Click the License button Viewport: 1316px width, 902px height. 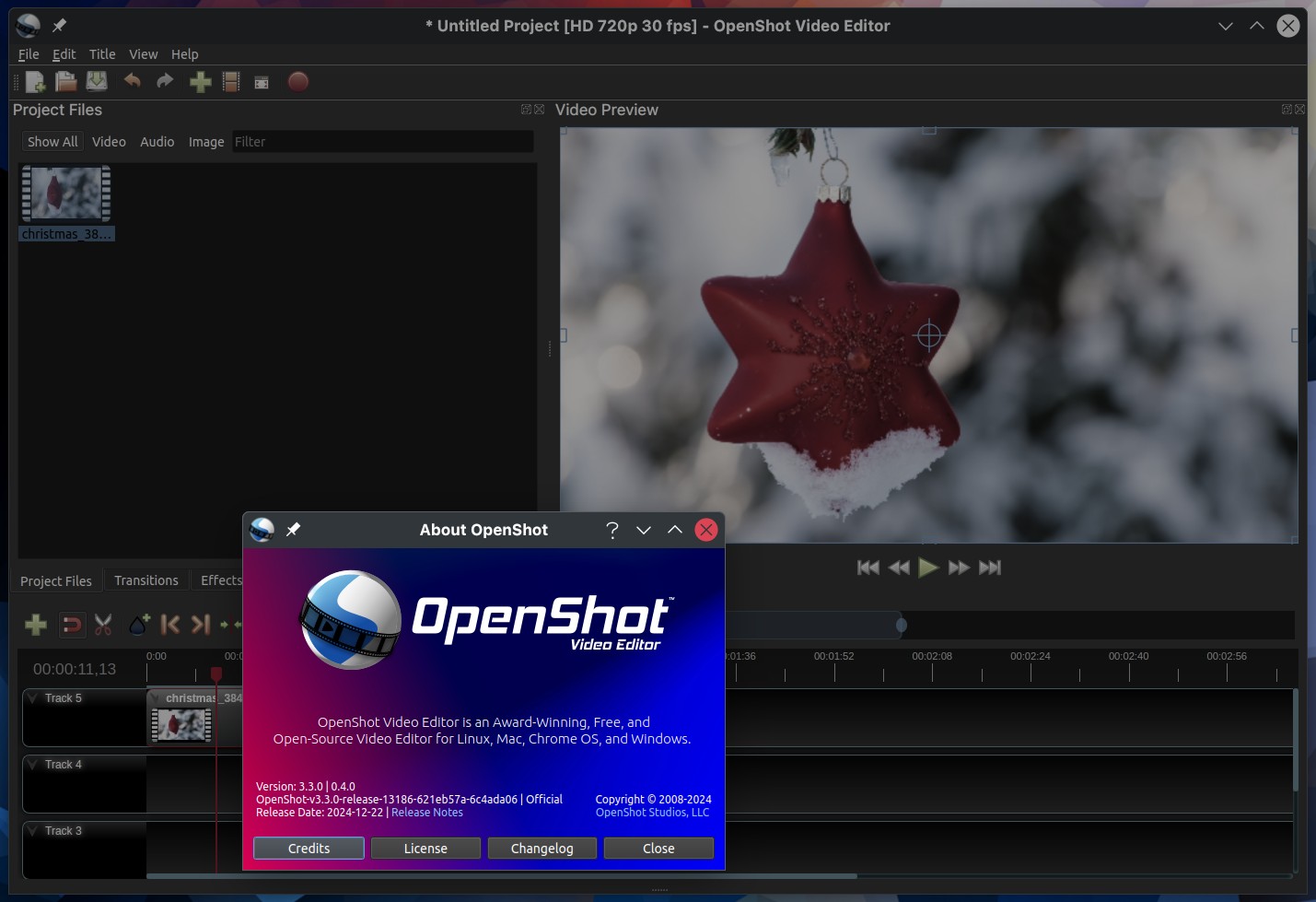coord(425,849)
